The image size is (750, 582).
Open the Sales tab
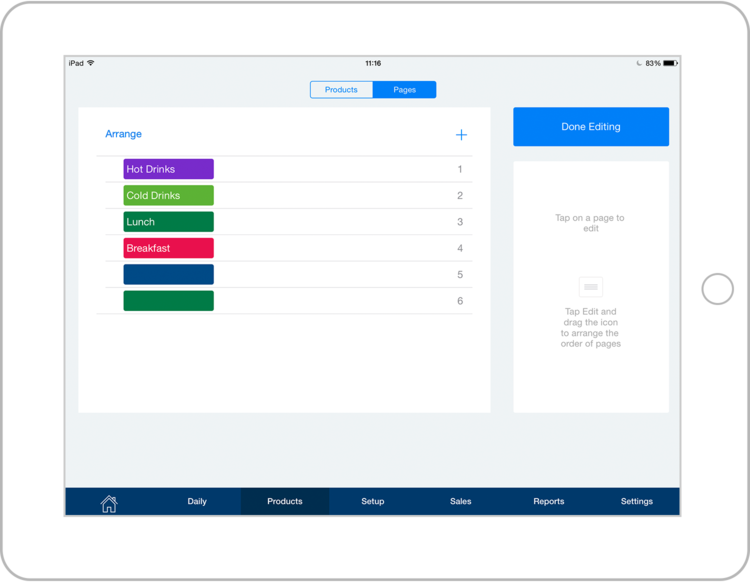pyautogui.click(x=461, y=501)
